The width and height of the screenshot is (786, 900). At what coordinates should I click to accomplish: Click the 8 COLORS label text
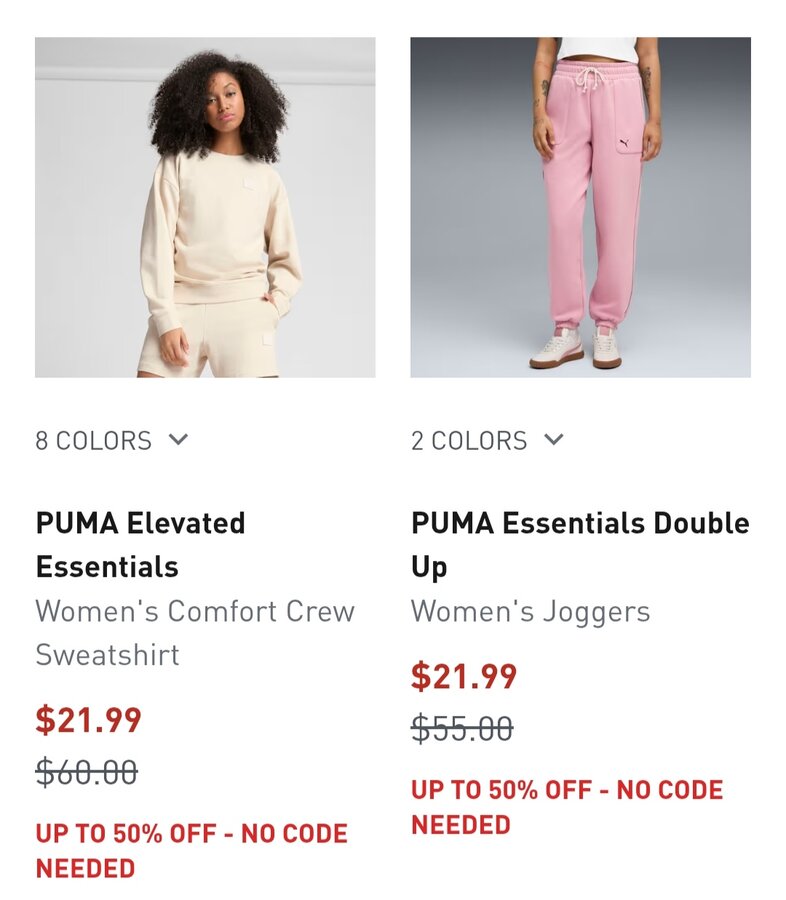94,441
